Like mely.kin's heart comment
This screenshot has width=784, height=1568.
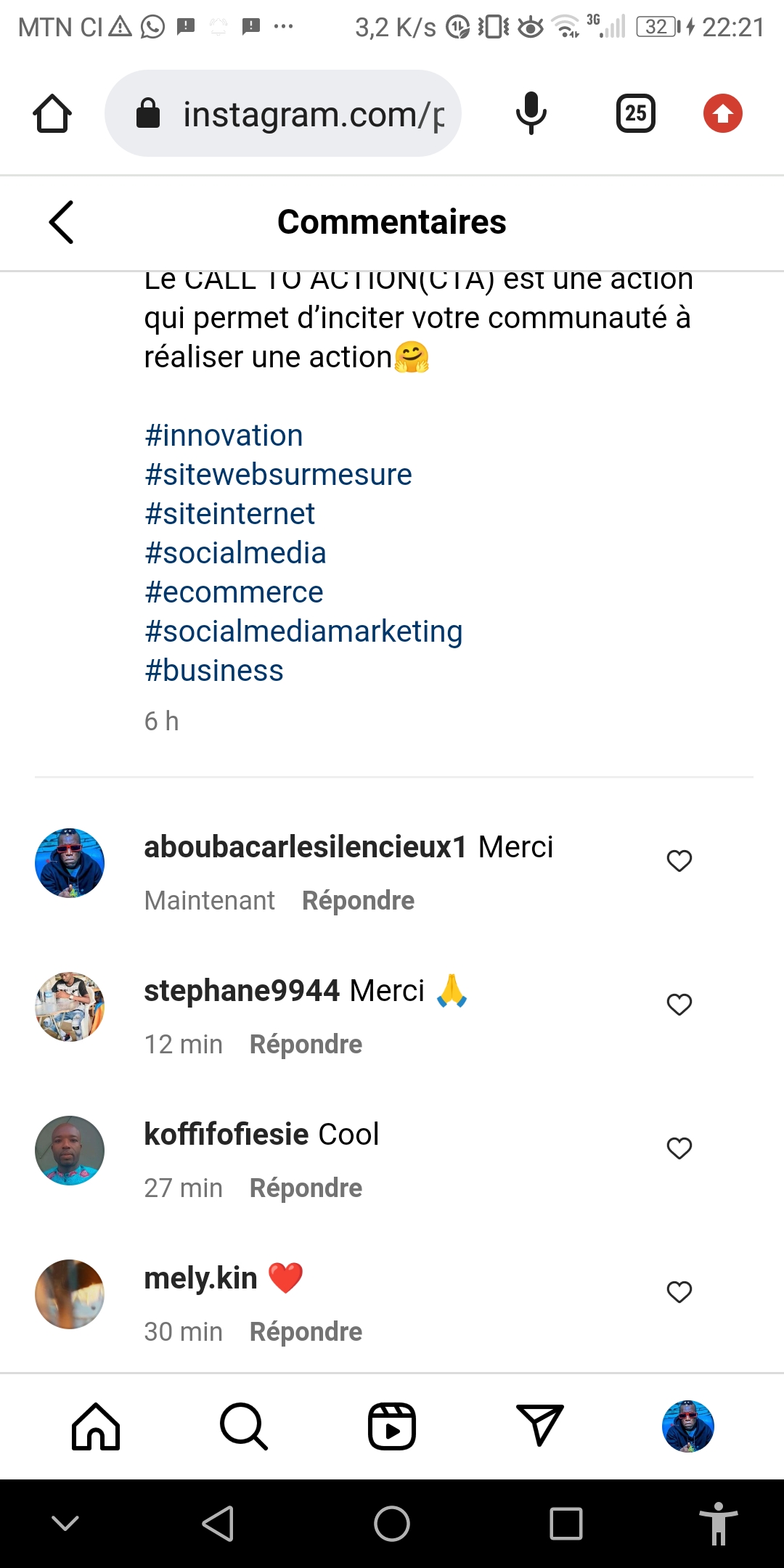tap(679, 1292)
